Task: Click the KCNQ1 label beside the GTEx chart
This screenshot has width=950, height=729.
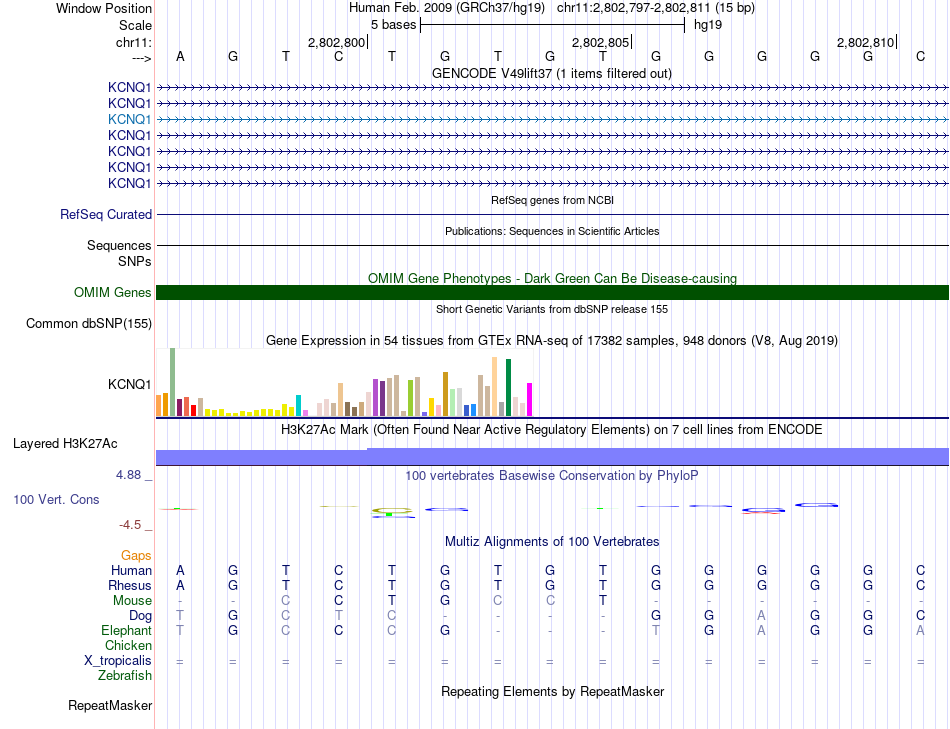Action: coord(129,384)
